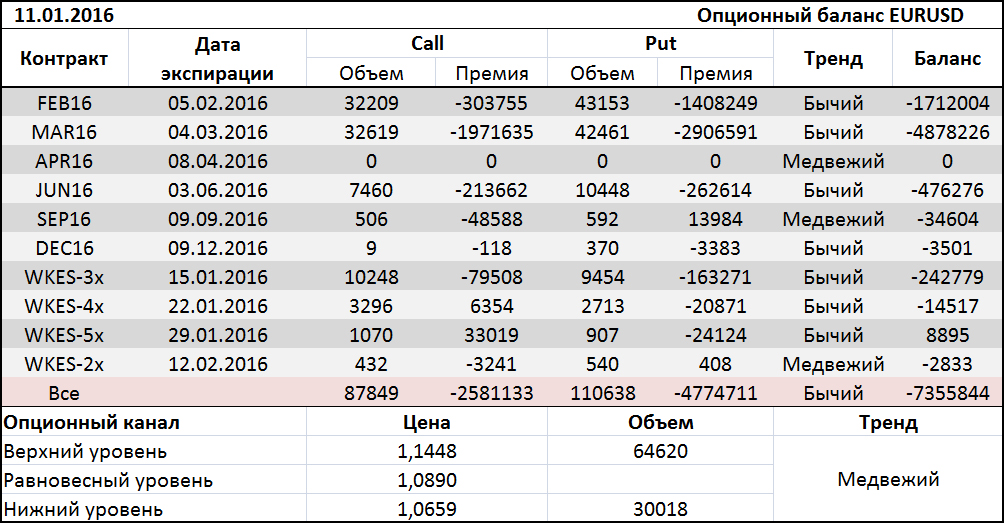Select the DEC16 balance value -3501
This screenshot has width=1004, height=523.
[x=947, y=248]
